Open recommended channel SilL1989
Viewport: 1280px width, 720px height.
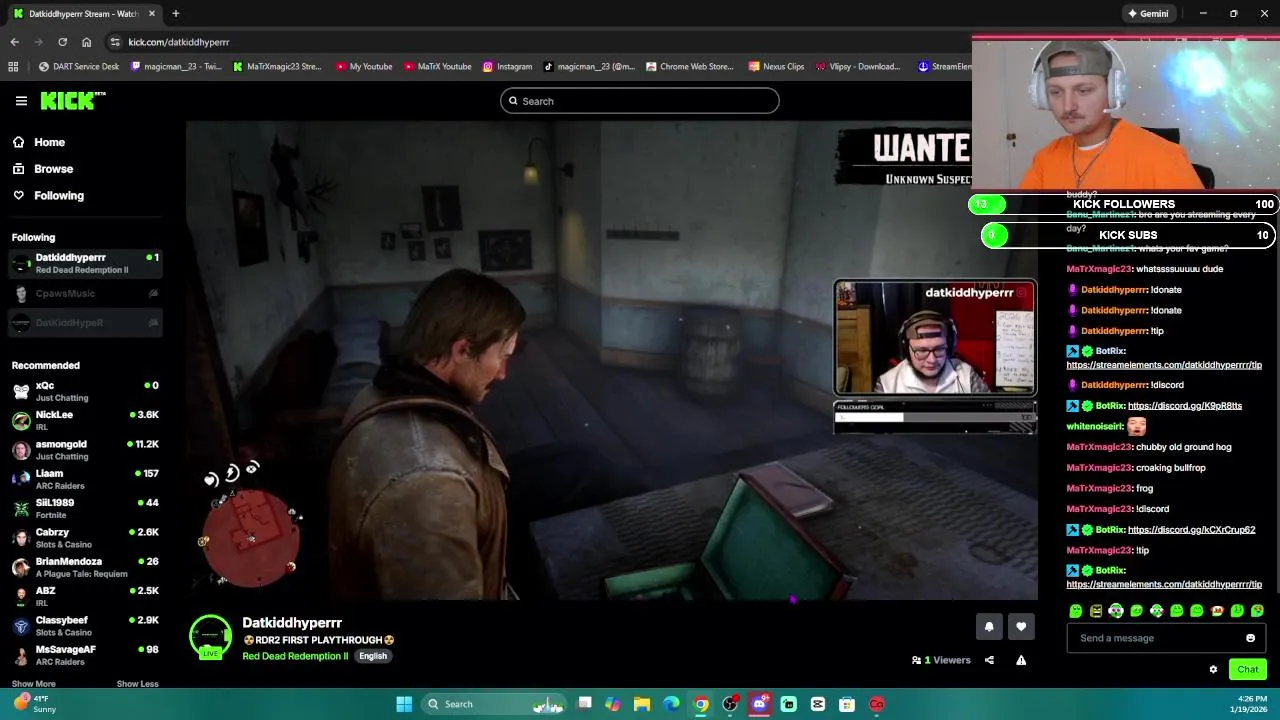point(85,508)
